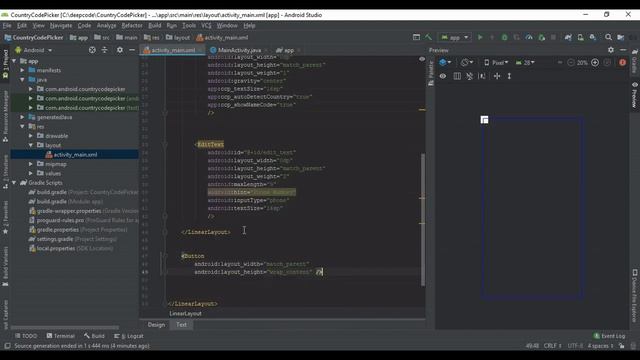Screen dimensions: 640x360
Task: Click the Sync Project with Gradle icon
Action: pyautogui.click(x=568, y=37)
